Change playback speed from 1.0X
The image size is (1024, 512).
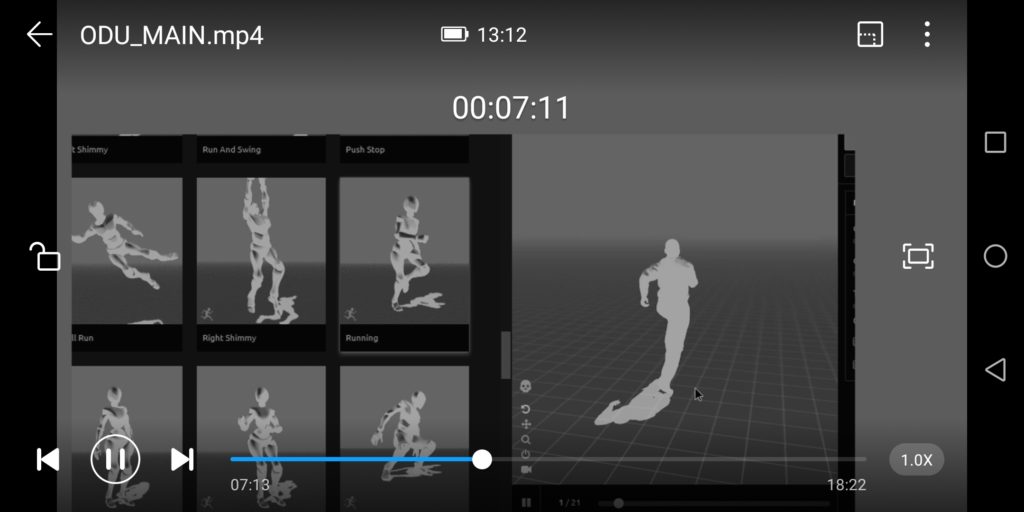pos(916,460)
